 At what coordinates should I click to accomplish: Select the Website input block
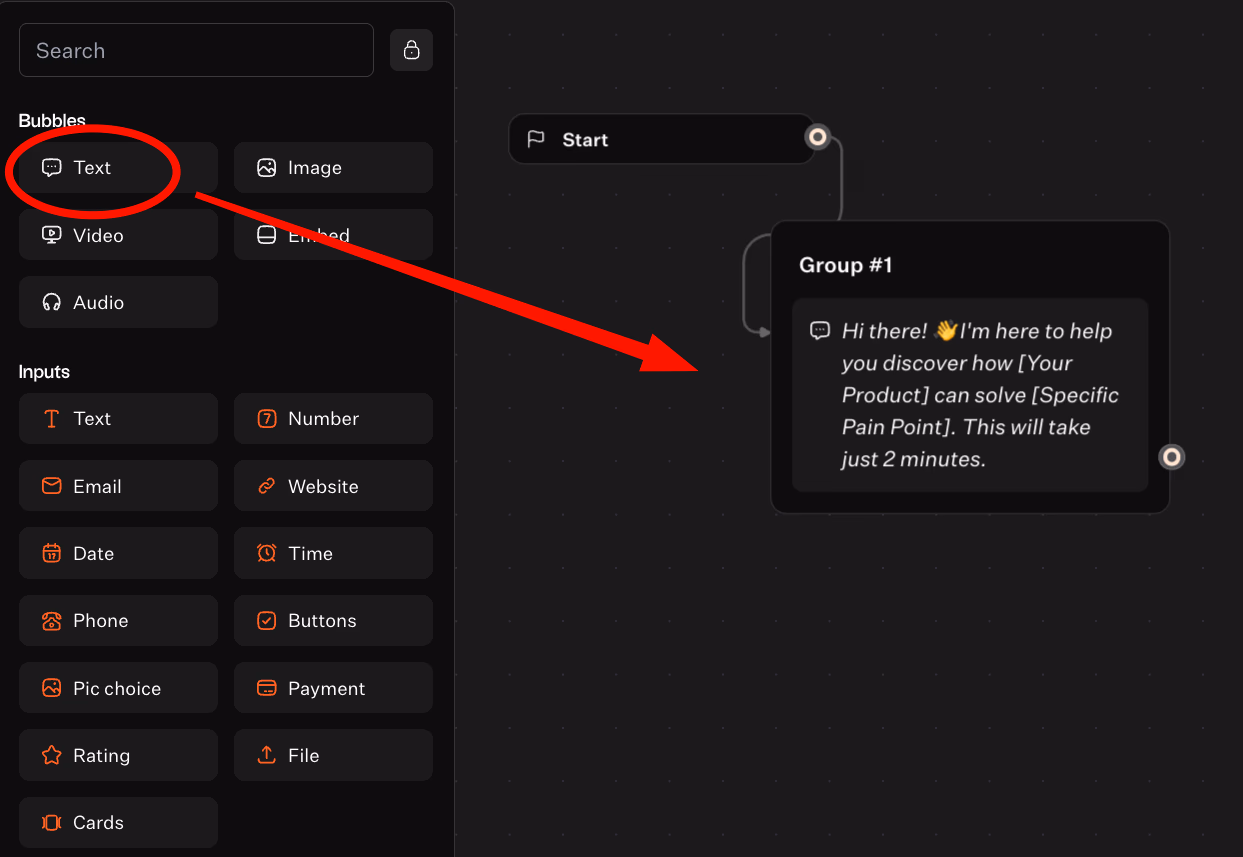(333, 485)
